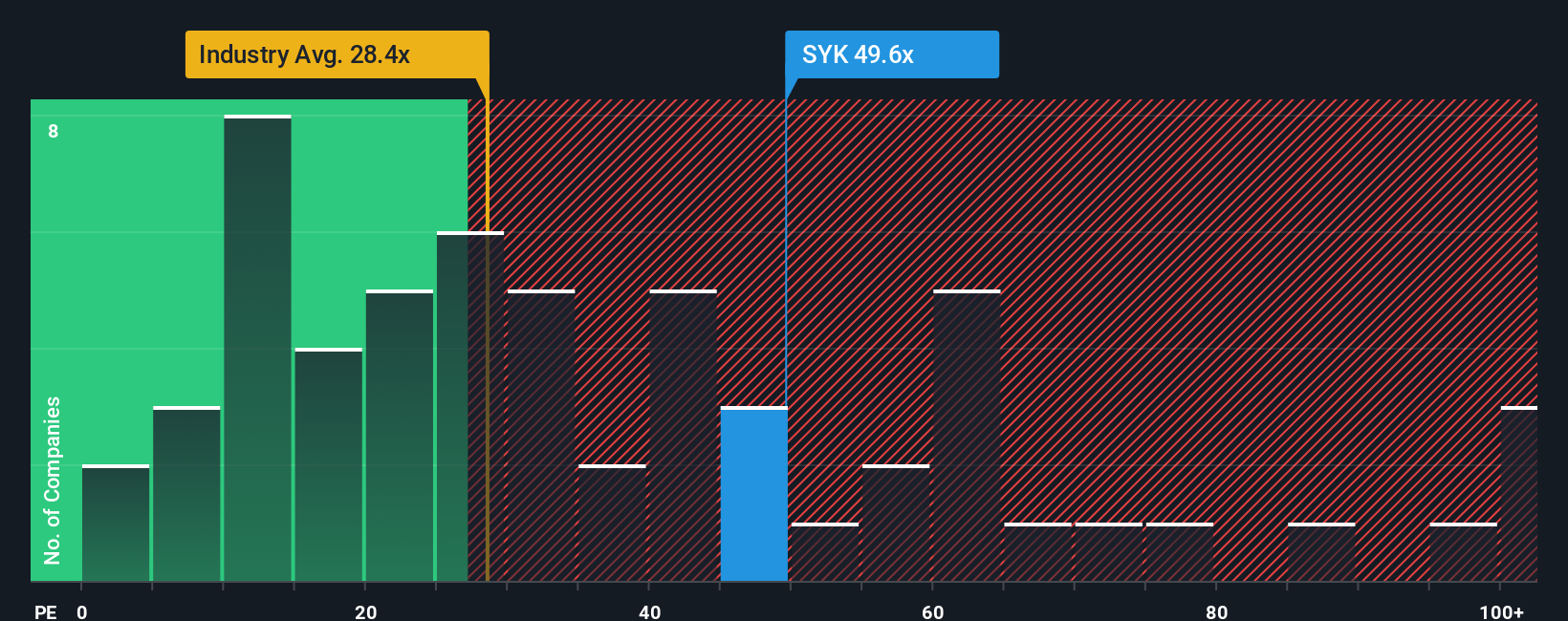Click the bar between PE 5 and 10
1568x621 pixels.
tap(186, 494)
